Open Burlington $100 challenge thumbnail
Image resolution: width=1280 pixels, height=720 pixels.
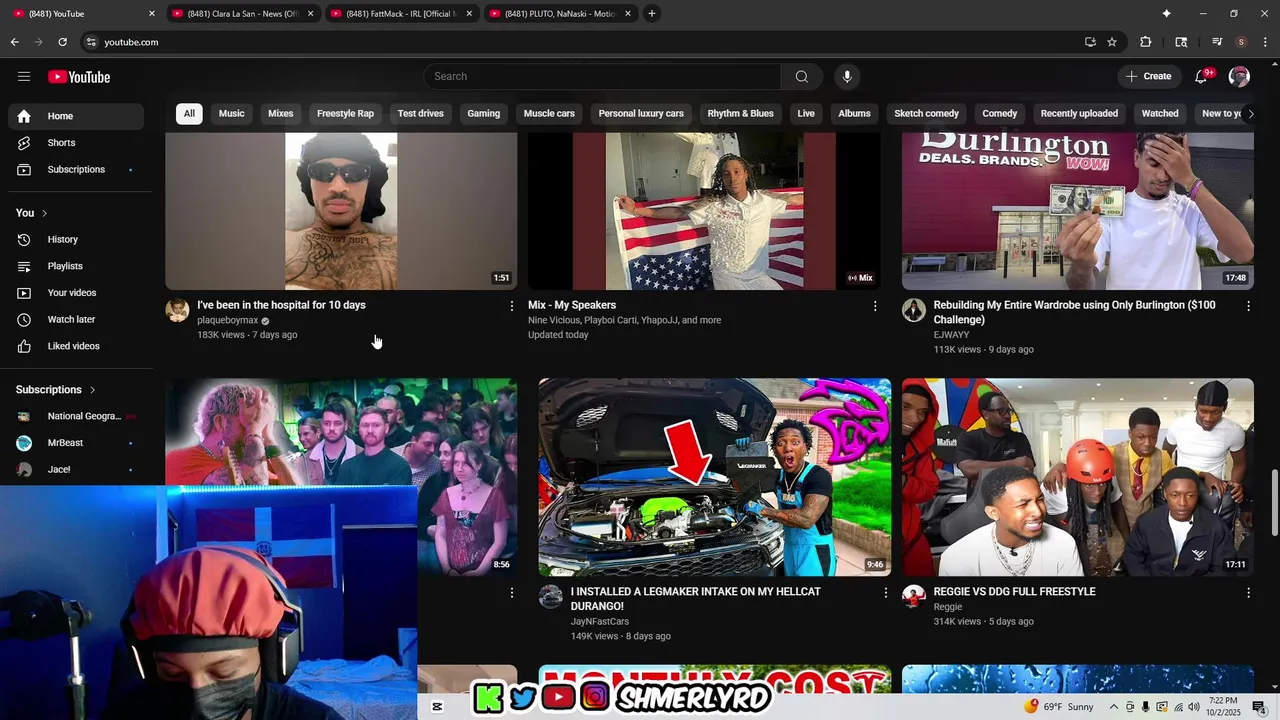coord(1078,211)
